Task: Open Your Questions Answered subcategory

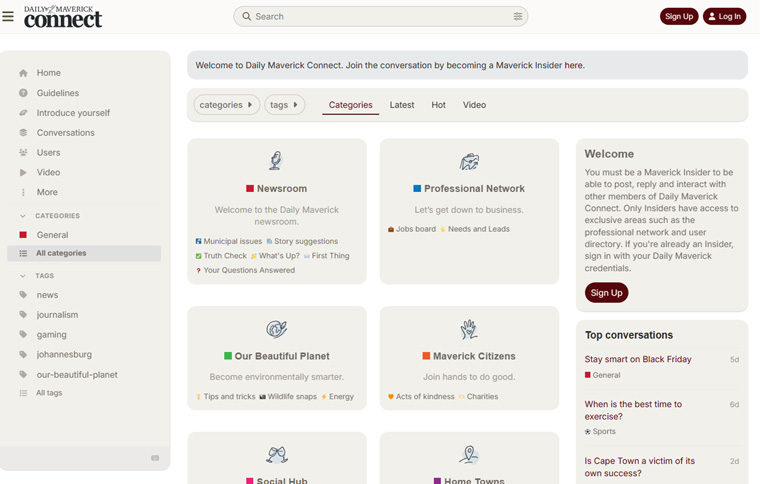Action: tap(245, 270)
